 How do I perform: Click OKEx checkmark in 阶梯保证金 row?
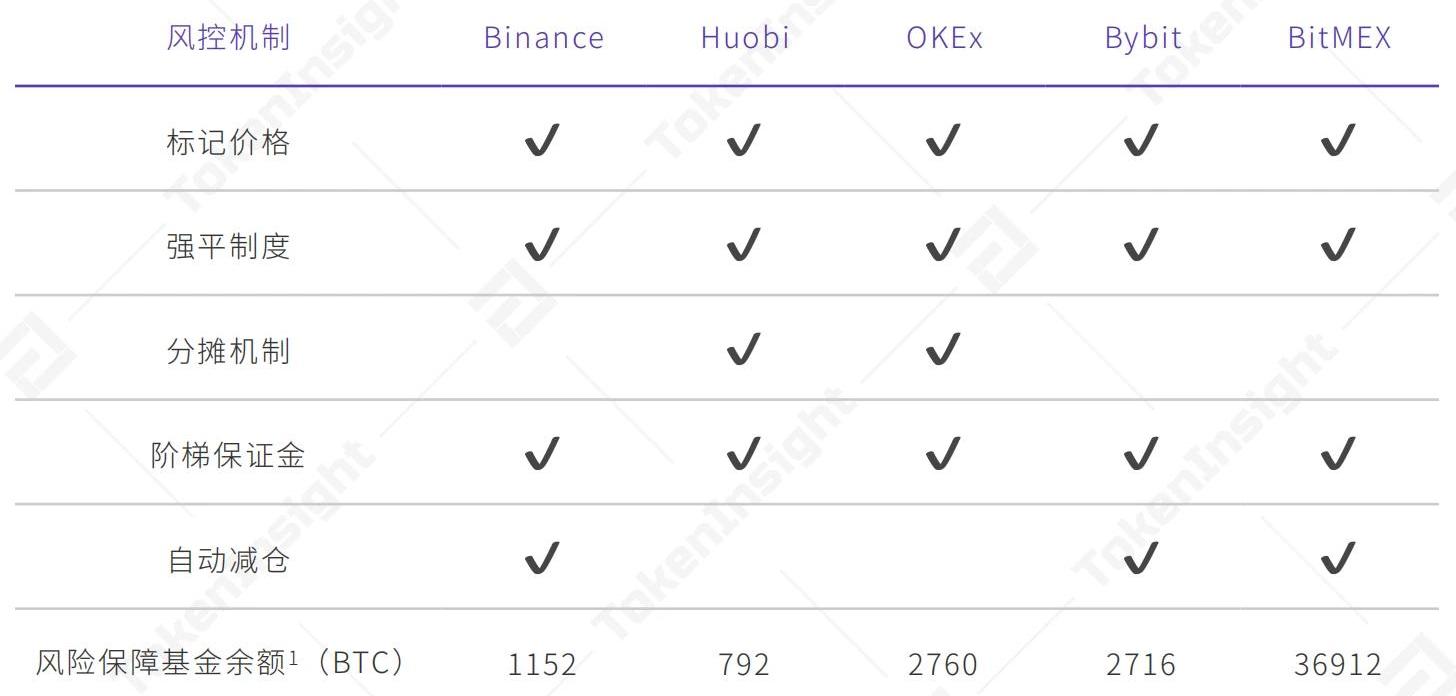[942, 454]
